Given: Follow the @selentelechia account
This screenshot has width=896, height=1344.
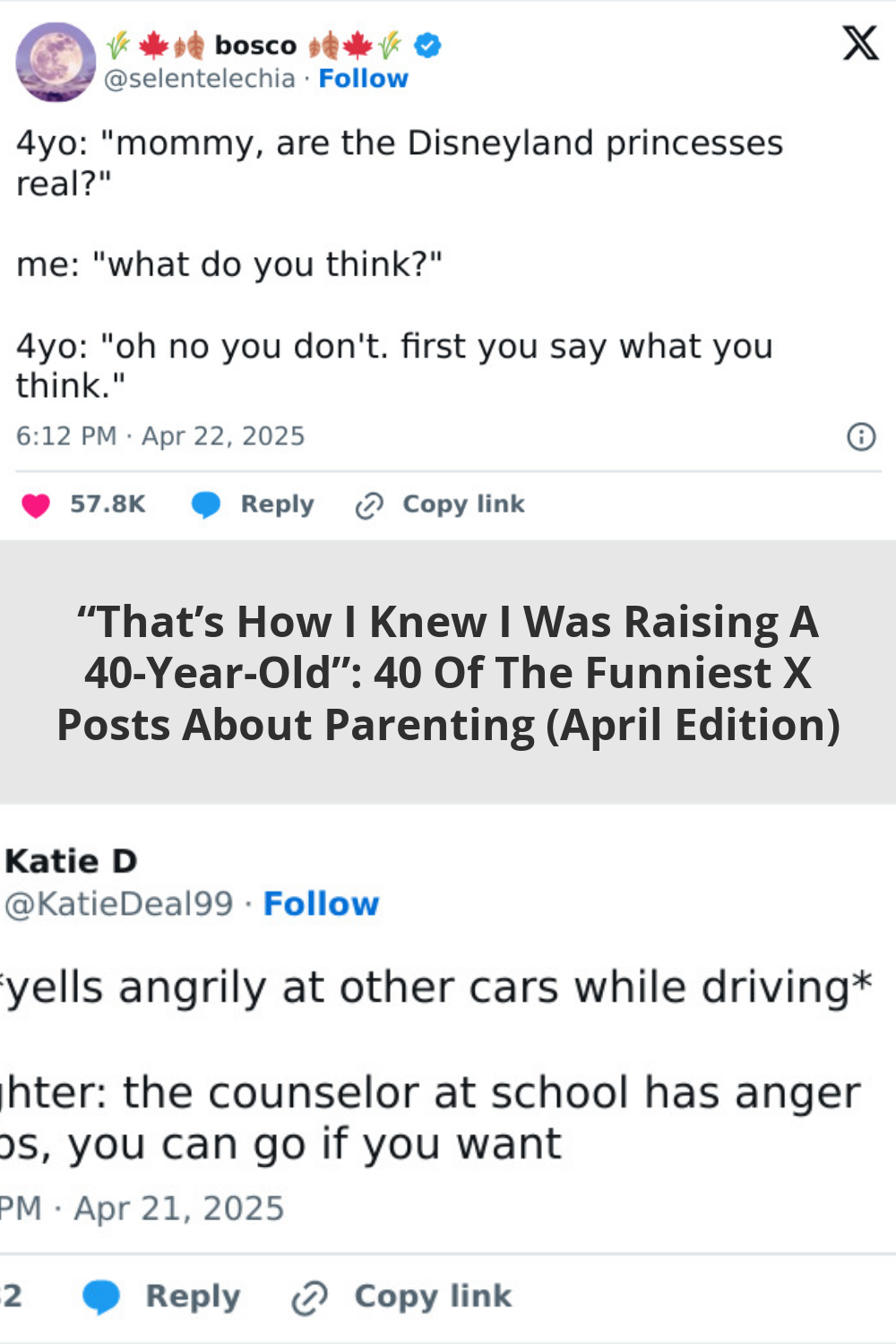Looking at the screenshot, I should tap(363, 79).
